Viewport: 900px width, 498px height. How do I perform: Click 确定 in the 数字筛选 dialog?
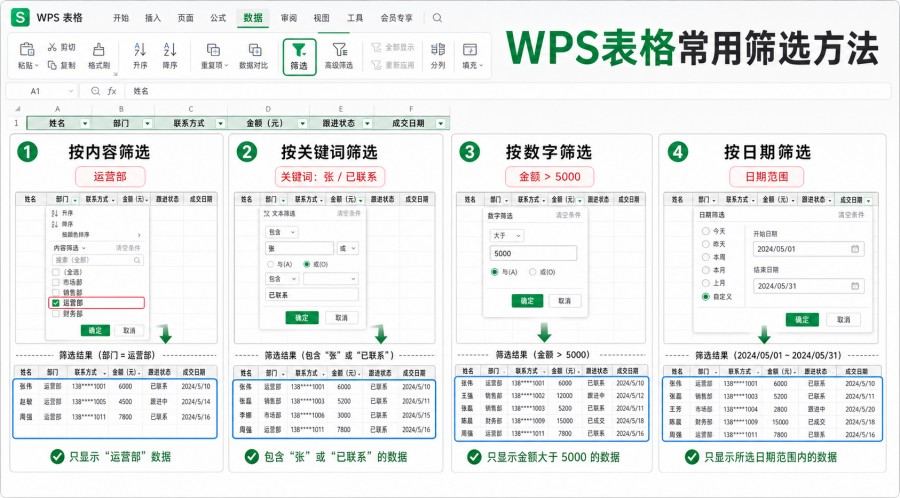pos(527,301)
